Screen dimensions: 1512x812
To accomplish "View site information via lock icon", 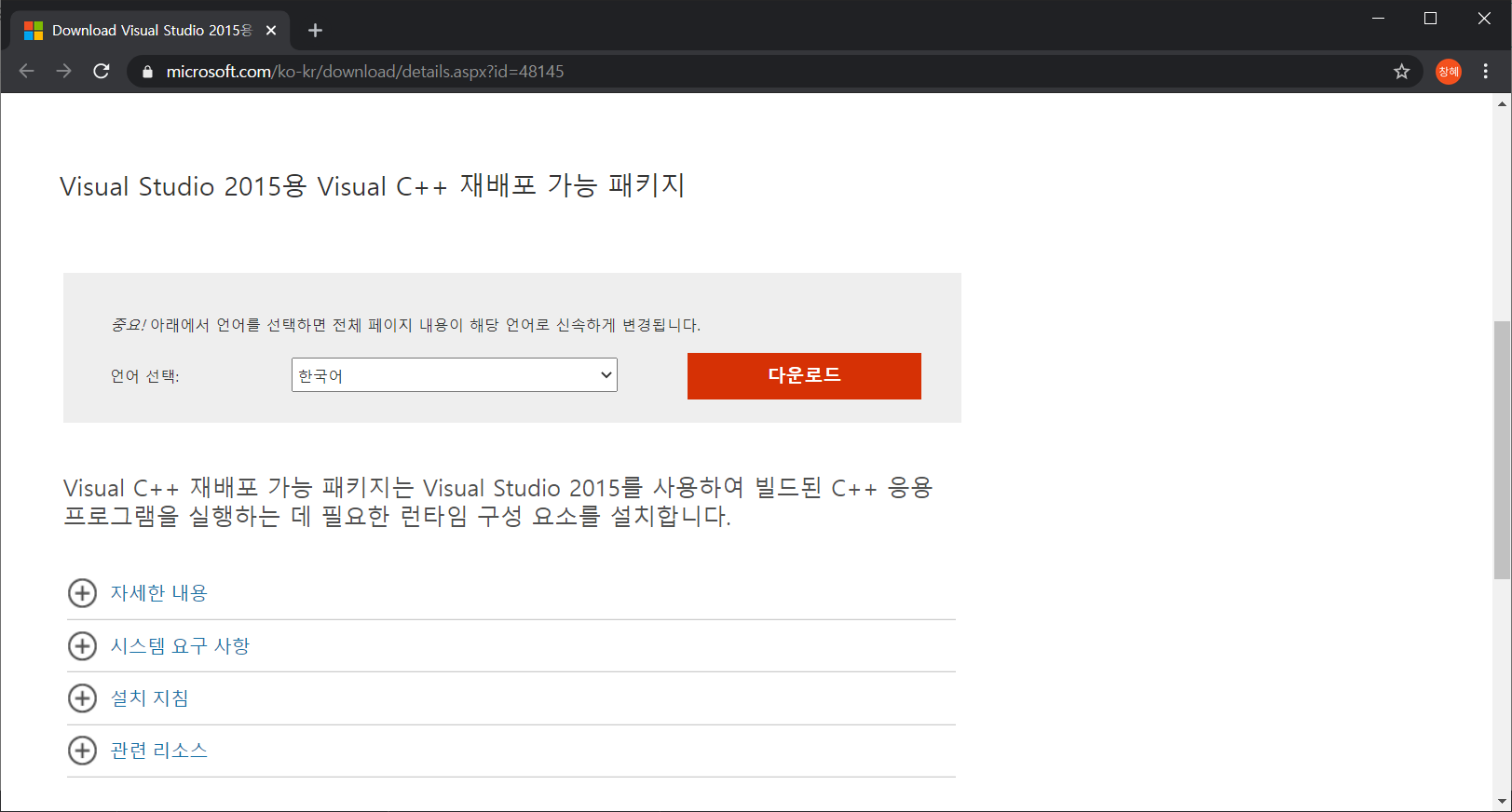I will point(147,72).
